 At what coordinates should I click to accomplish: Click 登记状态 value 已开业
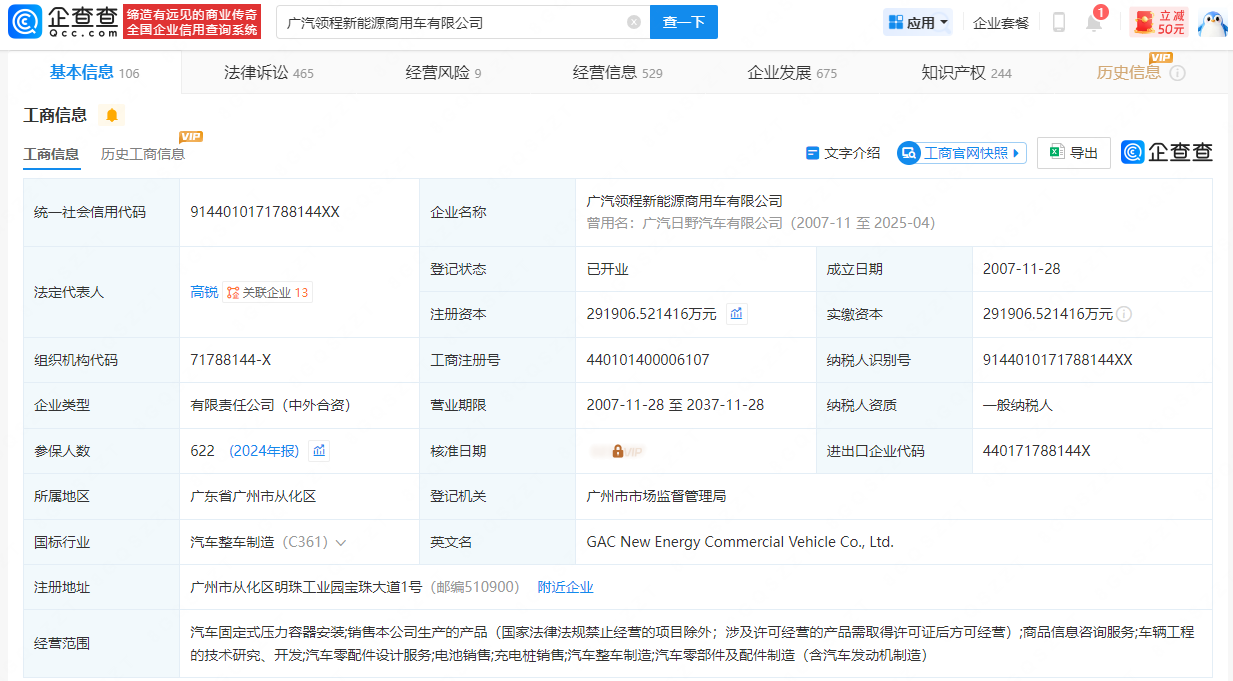607,269
